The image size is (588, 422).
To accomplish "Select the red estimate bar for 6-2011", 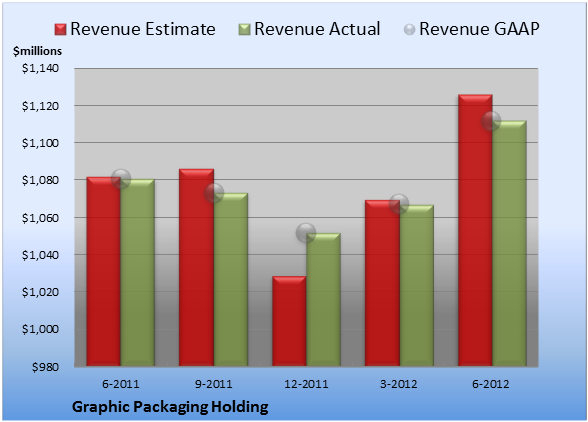I will click(104, 271).
